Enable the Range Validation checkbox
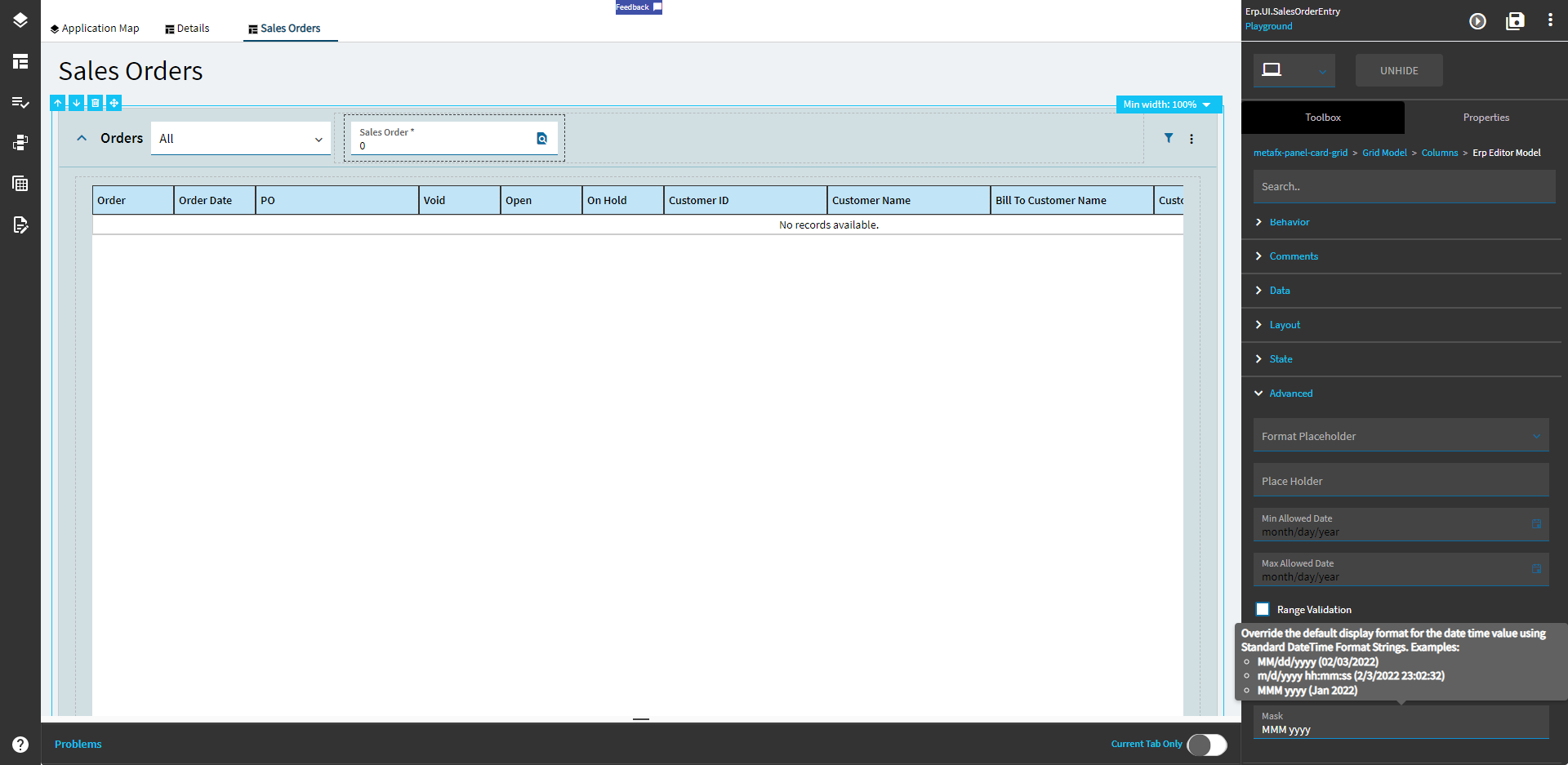This screenshot has height=765, width=1568. [1263, 609]
